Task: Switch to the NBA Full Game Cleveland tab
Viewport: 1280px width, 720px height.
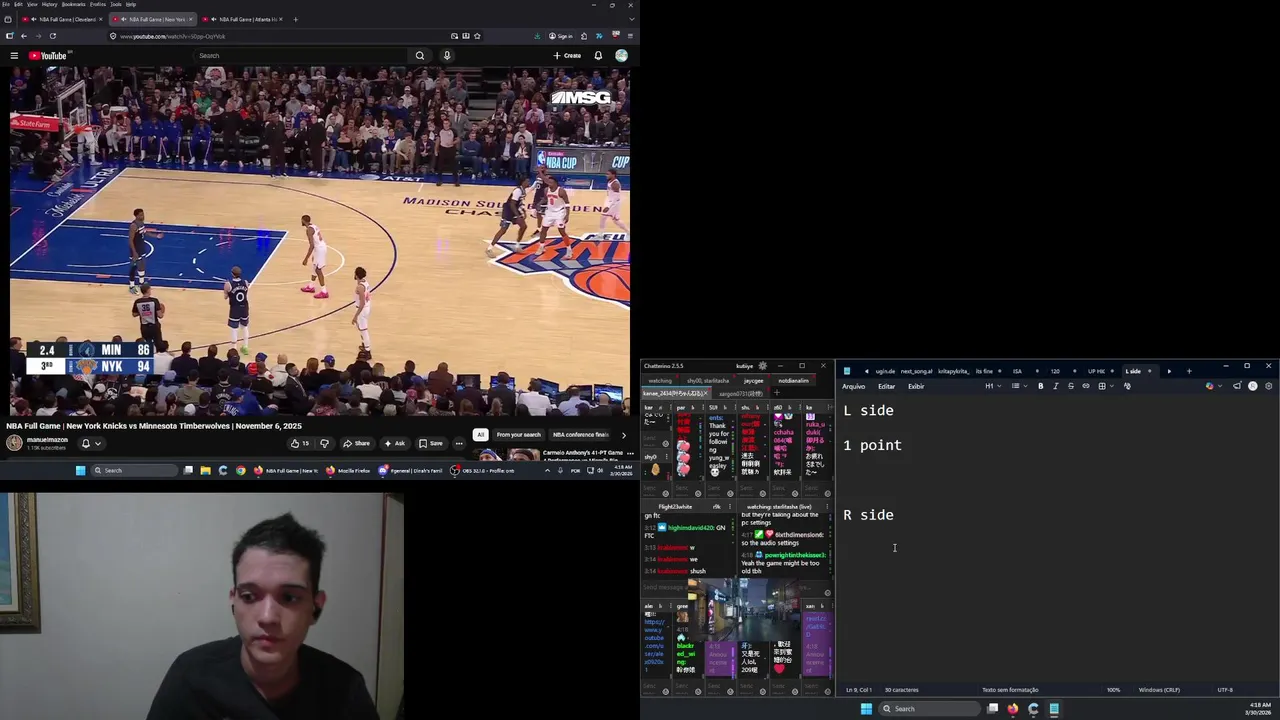Action: pos(63,19)
